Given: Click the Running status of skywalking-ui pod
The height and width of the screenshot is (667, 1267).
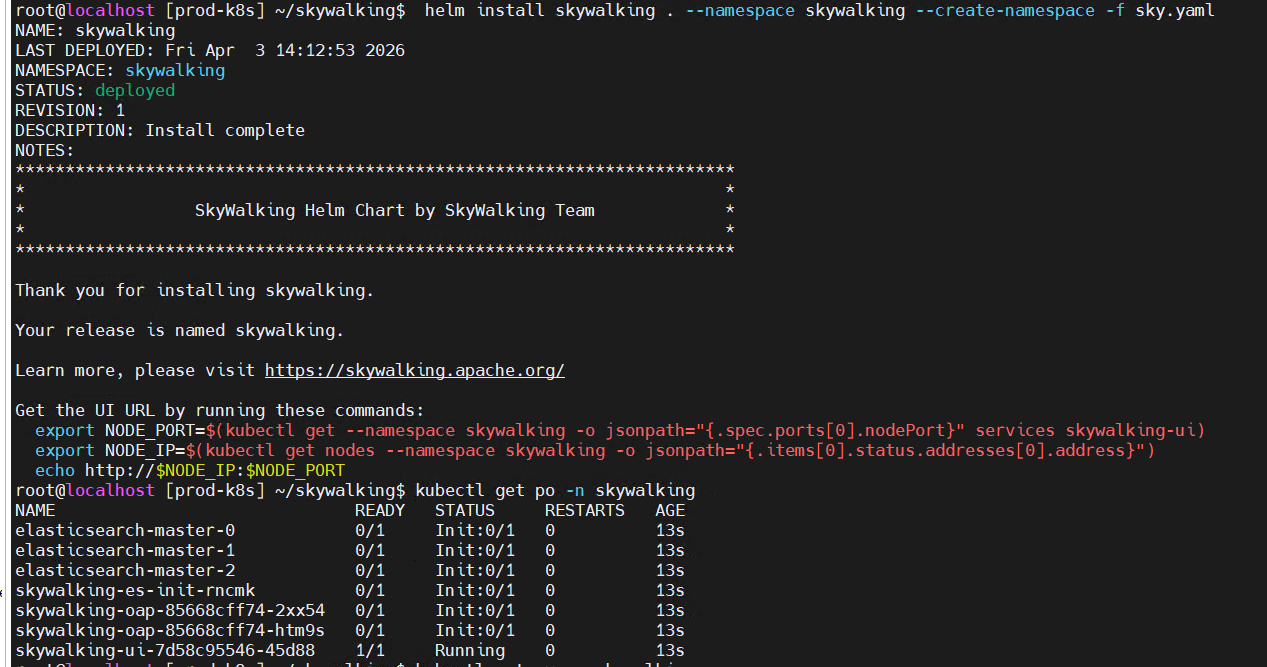Looking at the screenshot, I should coord(470,650).
